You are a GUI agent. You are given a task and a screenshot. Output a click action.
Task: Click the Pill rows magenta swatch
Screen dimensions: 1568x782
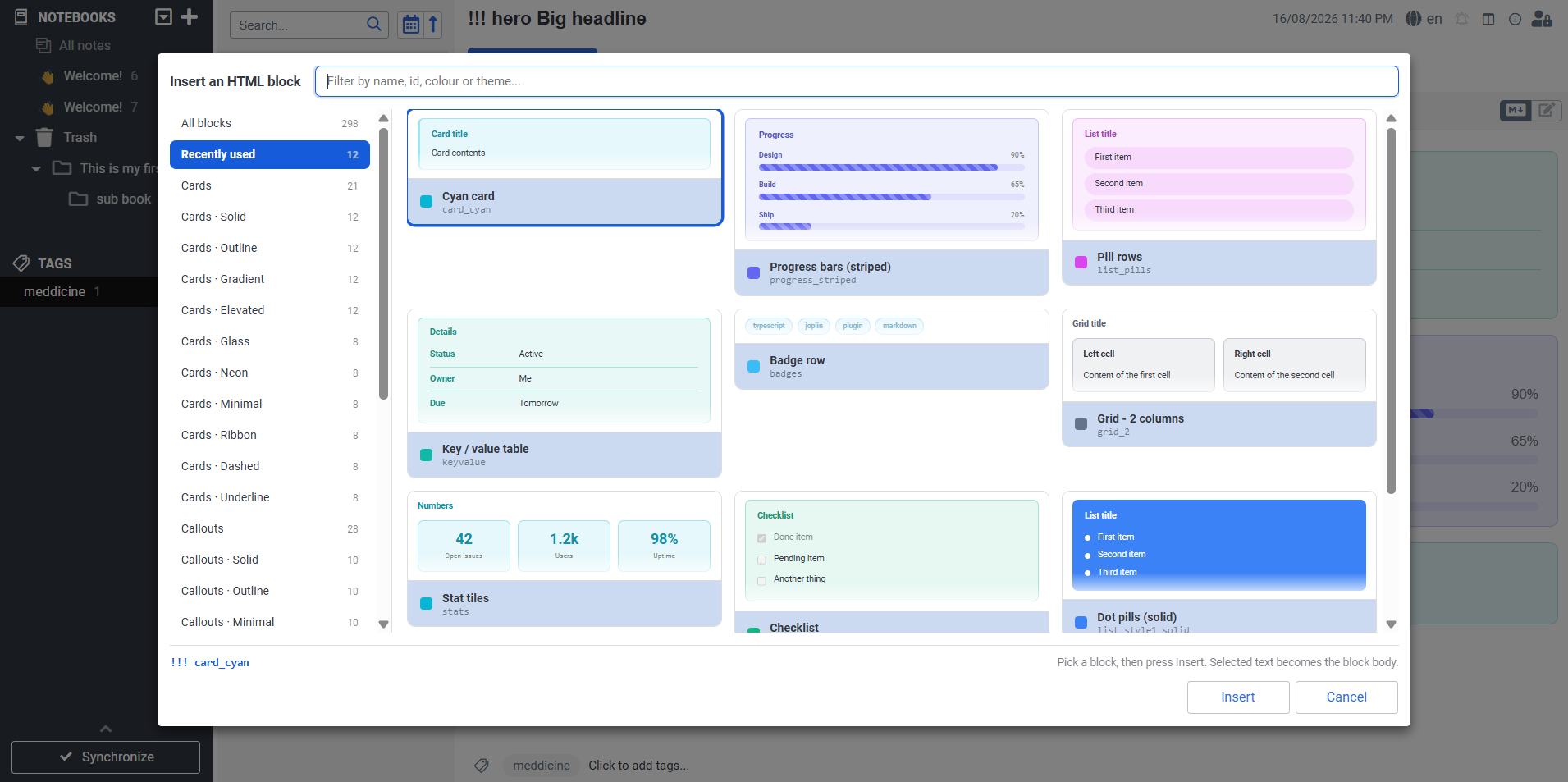coord(1081,263)
